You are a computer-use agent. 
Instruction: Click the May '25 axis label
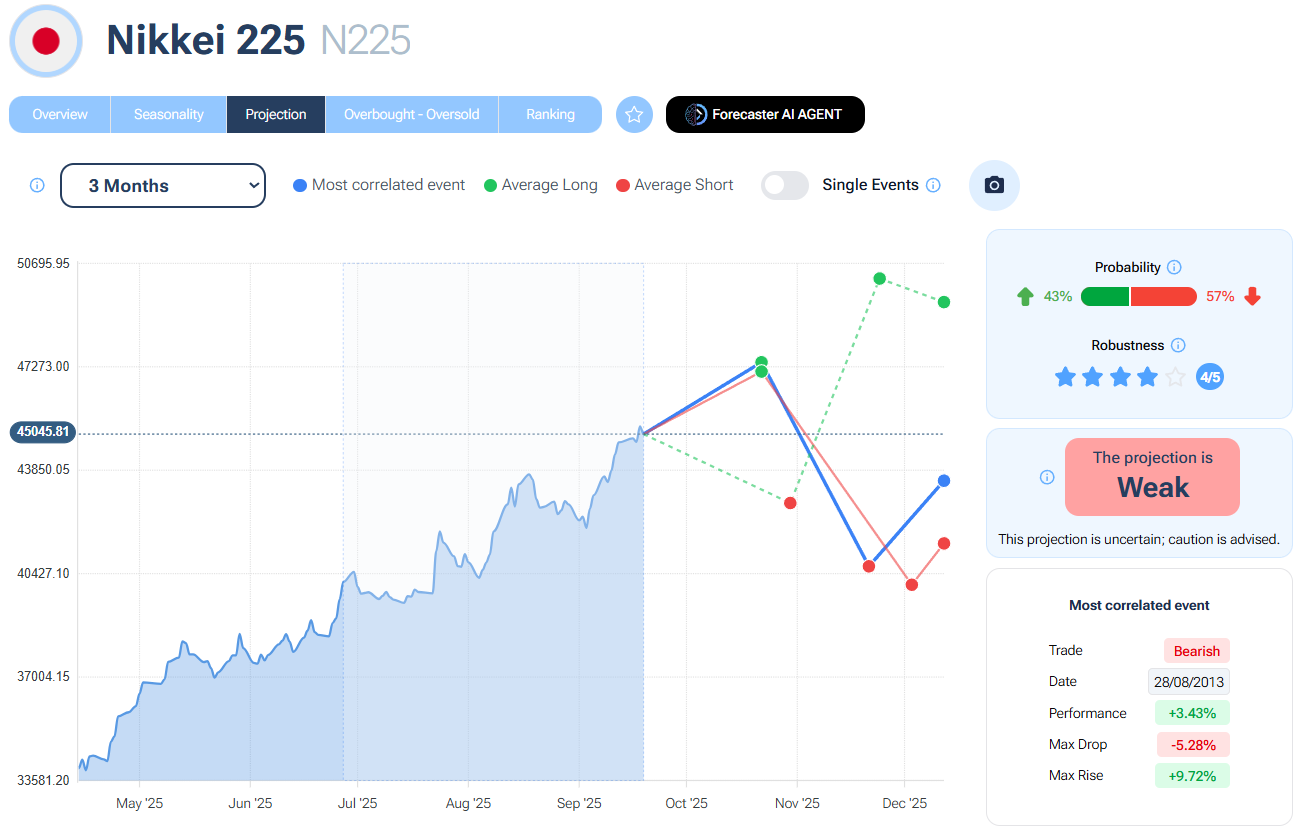point(140,803)
